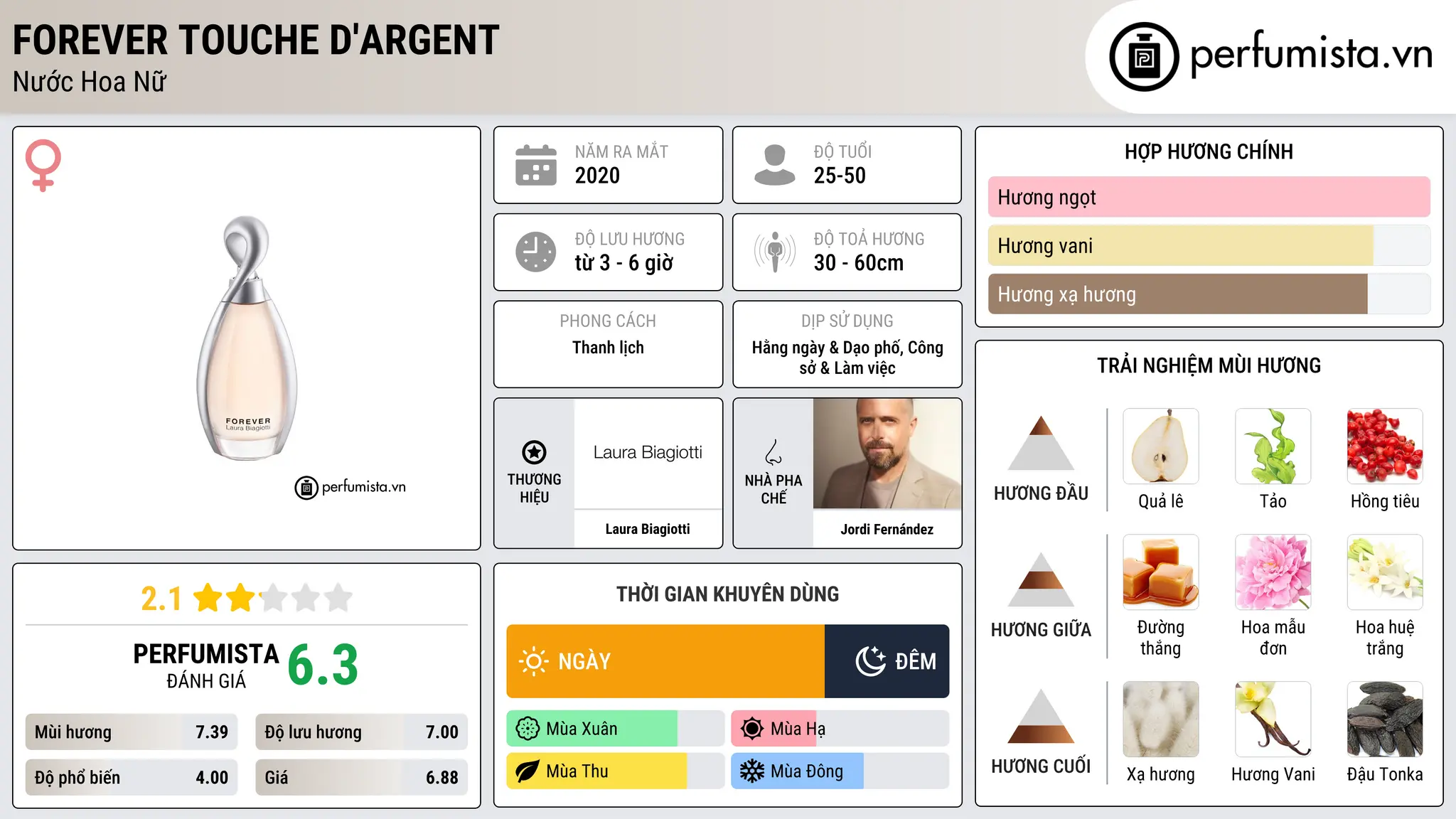Click the 2.1 user rating number
Viewport: 1456px width, 819px height.
pos(161,599)
